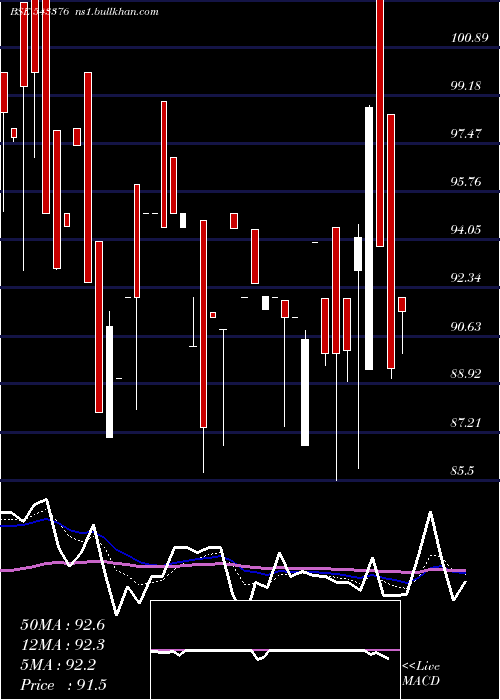Click the 100.89 price axis label

(470, 38)
